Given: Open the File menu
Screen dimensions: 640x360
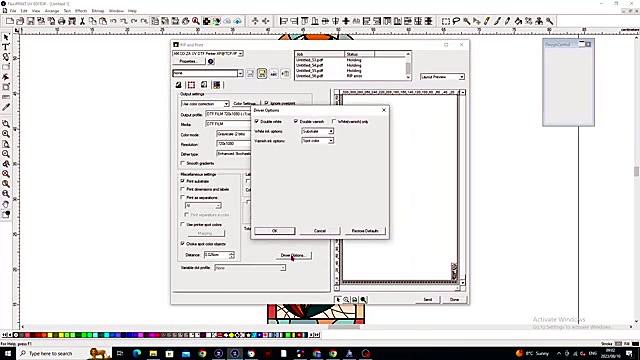Looking at the screenshot, I should click(x=13, y=11).
